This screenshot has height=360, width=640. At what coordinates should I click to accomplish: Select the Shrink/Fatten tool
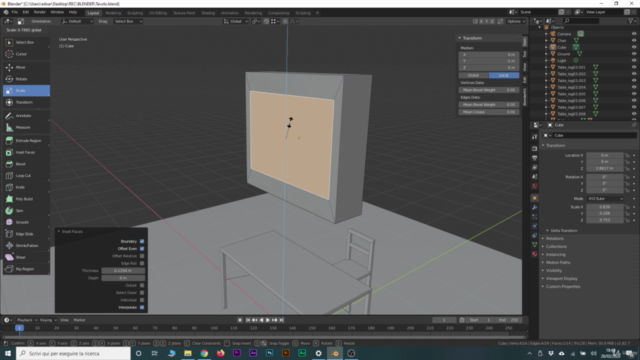coord(26,246)
